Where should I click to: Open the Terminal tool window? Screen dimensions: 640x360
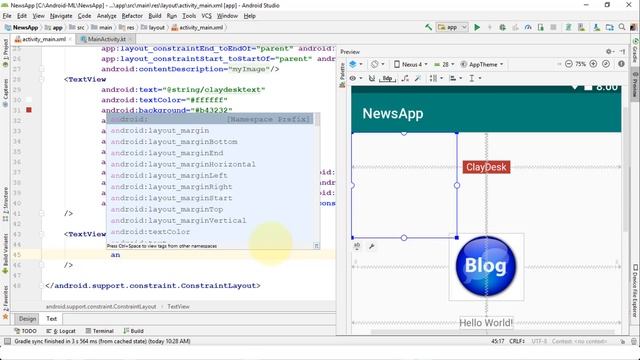pyautogui.click(x=100, y=331)
